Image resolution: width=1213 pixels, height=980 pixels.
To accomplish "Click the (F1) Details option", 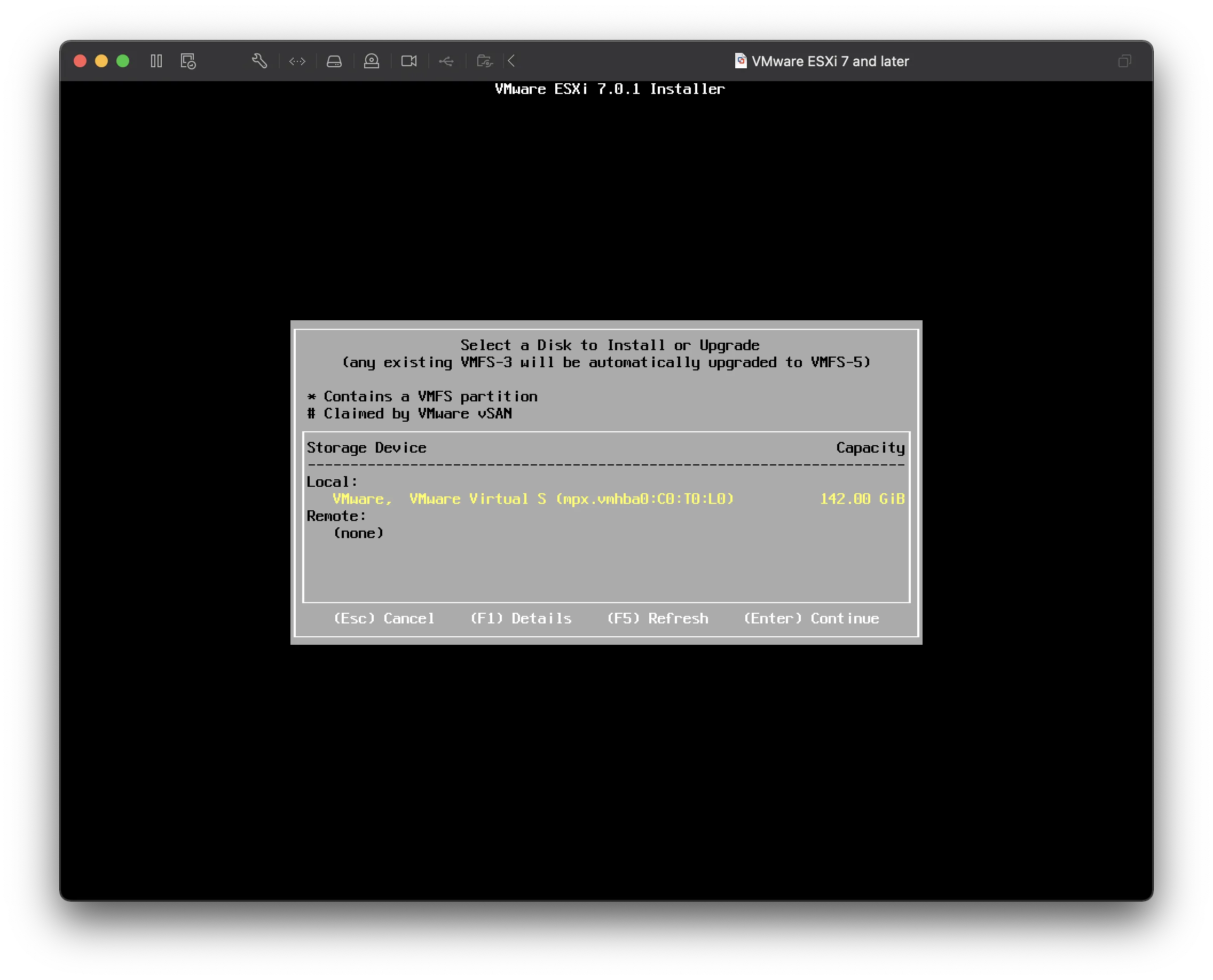I will [x=521, y=619].
